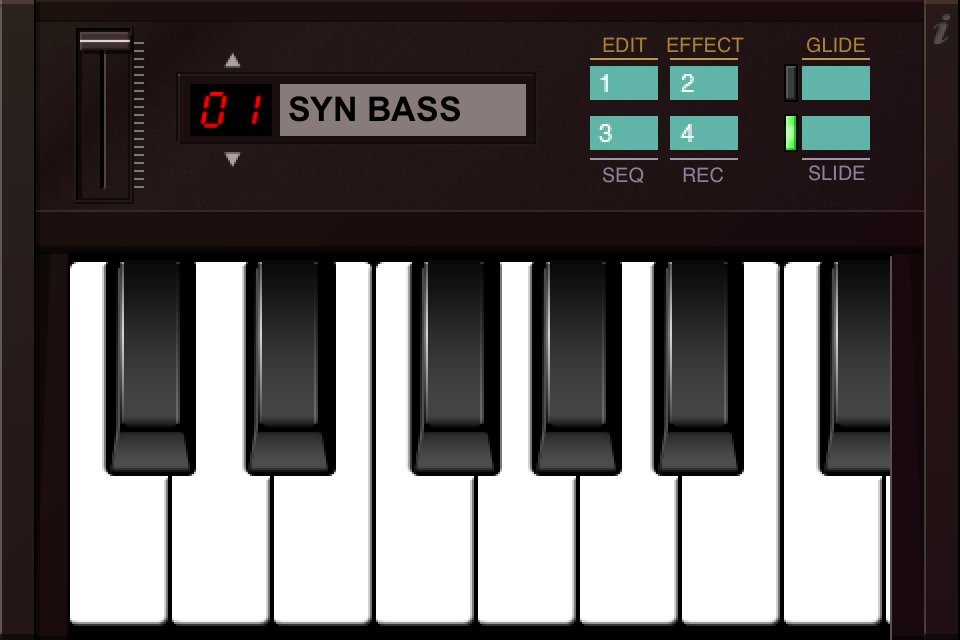Image resolution: width=960 pixels, height=640 pixels.
Task: Open the info icon in top-right corner
Action: tap(943, 29)
